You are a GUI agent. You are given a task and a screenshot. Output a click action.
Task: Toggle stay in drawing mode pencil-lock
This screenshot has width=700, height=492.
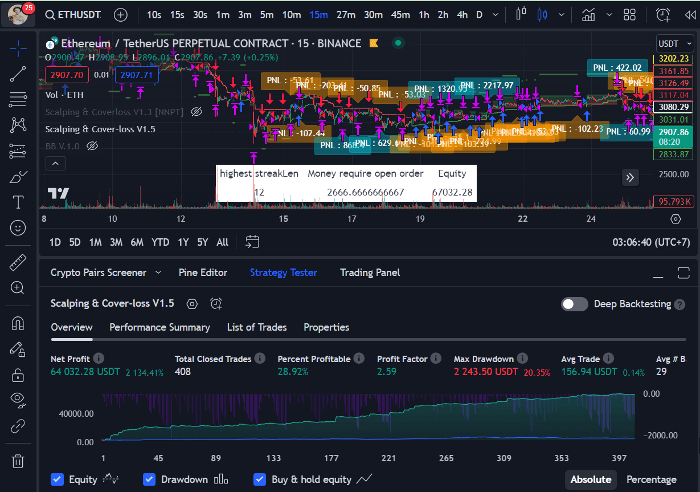pos(18,349)
